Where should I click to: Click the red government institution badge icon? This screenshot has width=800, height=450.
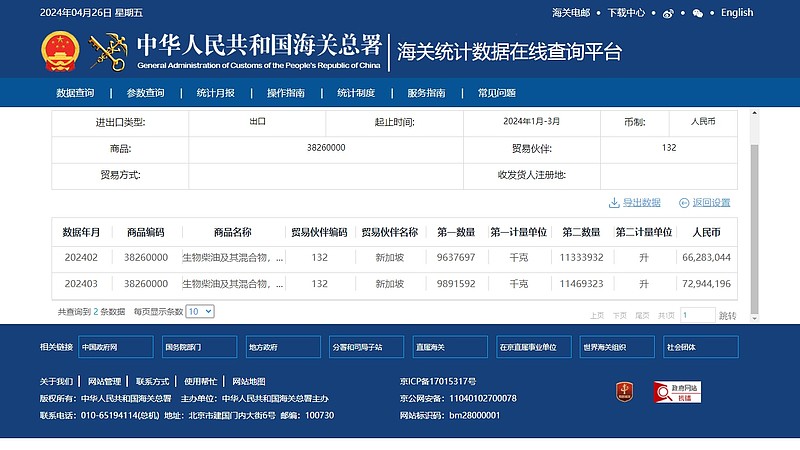[x=624, y=392]
